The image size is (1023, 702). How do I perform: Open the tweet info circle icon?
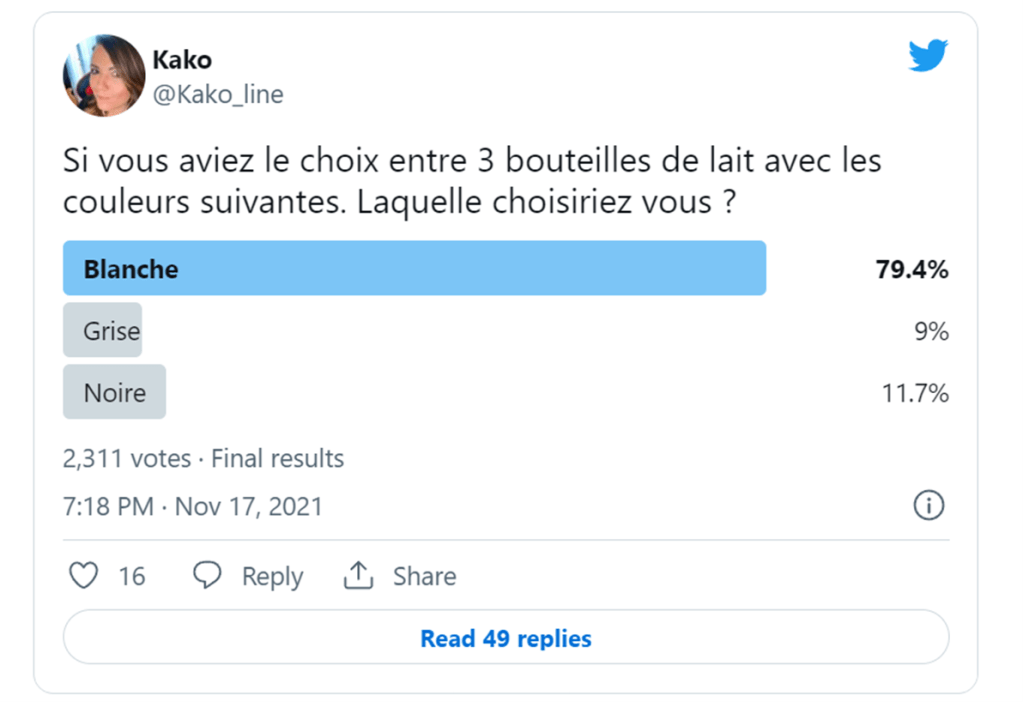coord(929,506)
